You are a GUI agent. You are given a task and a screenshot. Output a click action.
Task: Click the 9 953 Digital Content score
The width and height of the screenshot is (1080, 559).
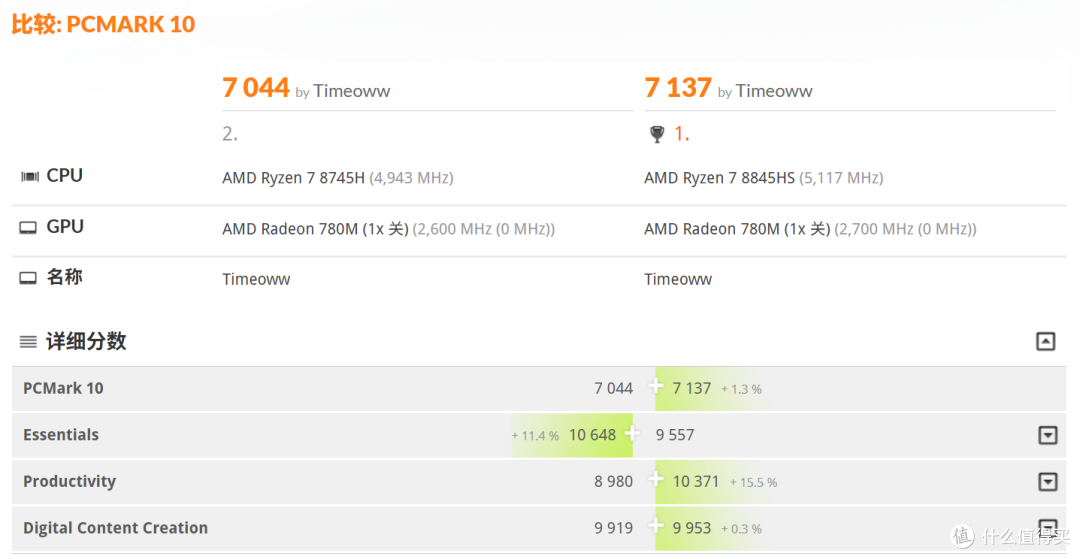point(692,528)
